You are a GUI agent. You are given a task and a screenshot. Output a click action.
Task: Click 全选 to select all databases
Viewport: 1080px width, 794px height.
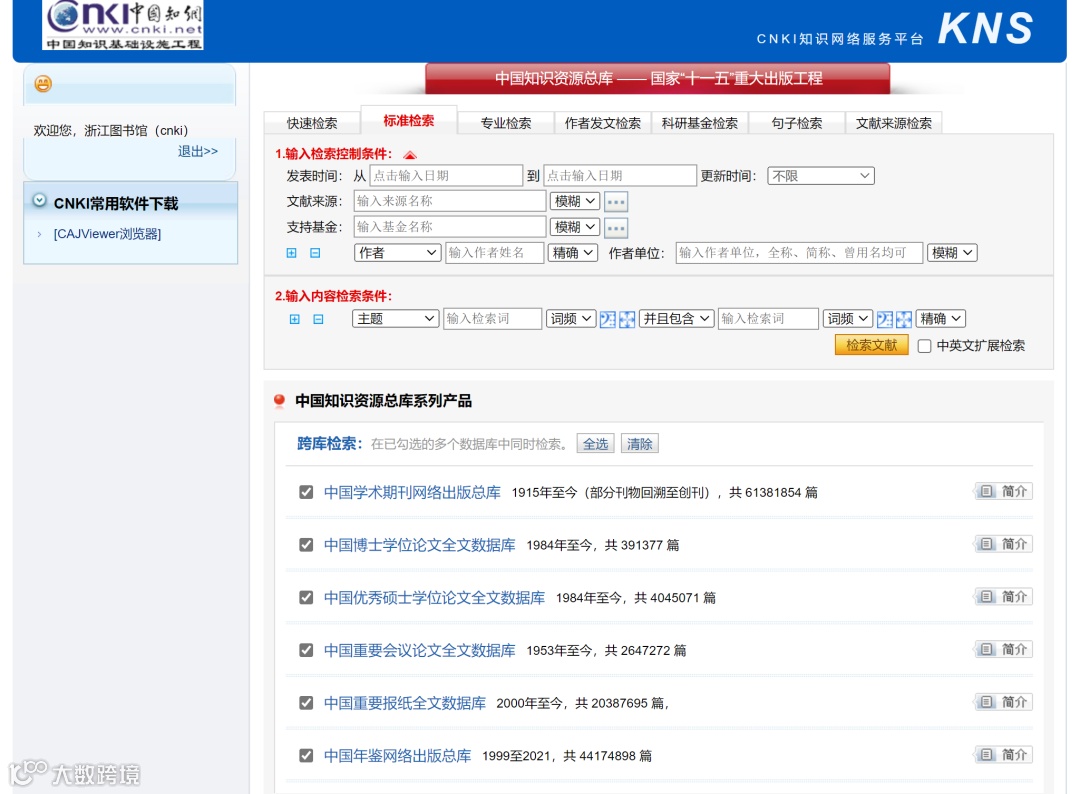click(x=596, y=444)
